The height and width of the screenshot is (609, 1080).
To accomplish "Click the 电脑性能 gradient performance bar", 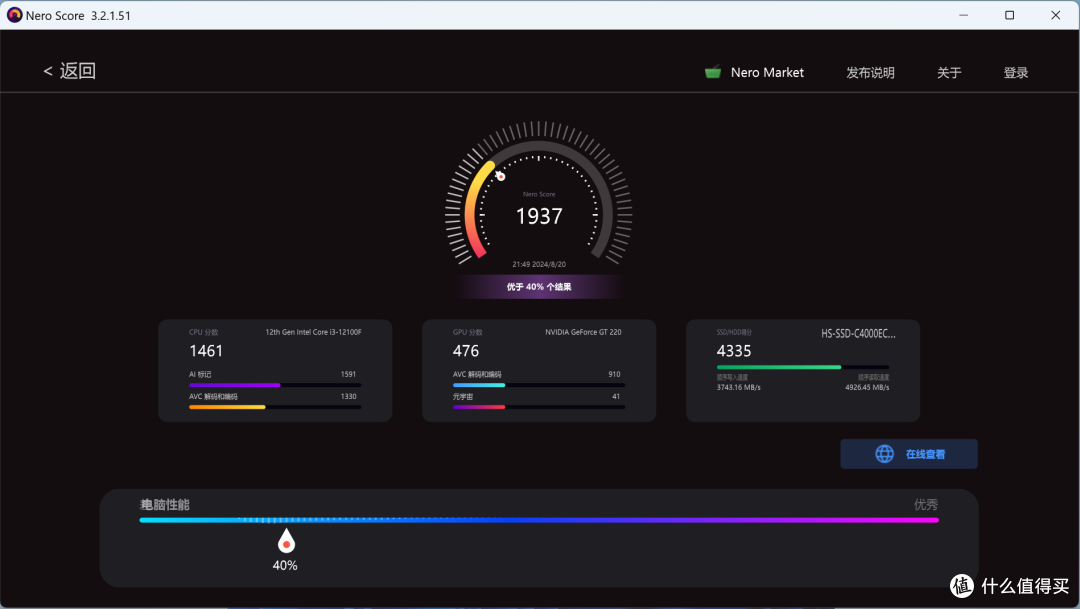I will tap(539, 520).
